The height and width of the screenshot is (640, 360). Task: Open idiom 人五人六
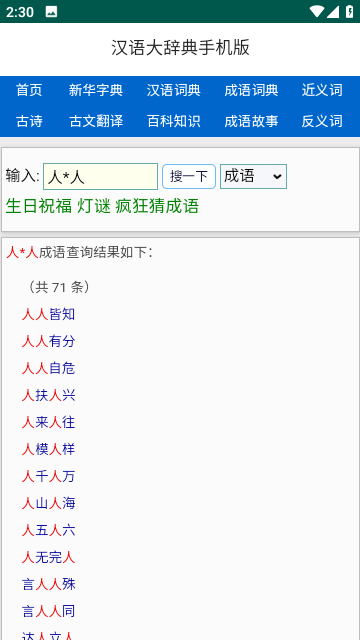pyautogui.click(x=49, y=530)
